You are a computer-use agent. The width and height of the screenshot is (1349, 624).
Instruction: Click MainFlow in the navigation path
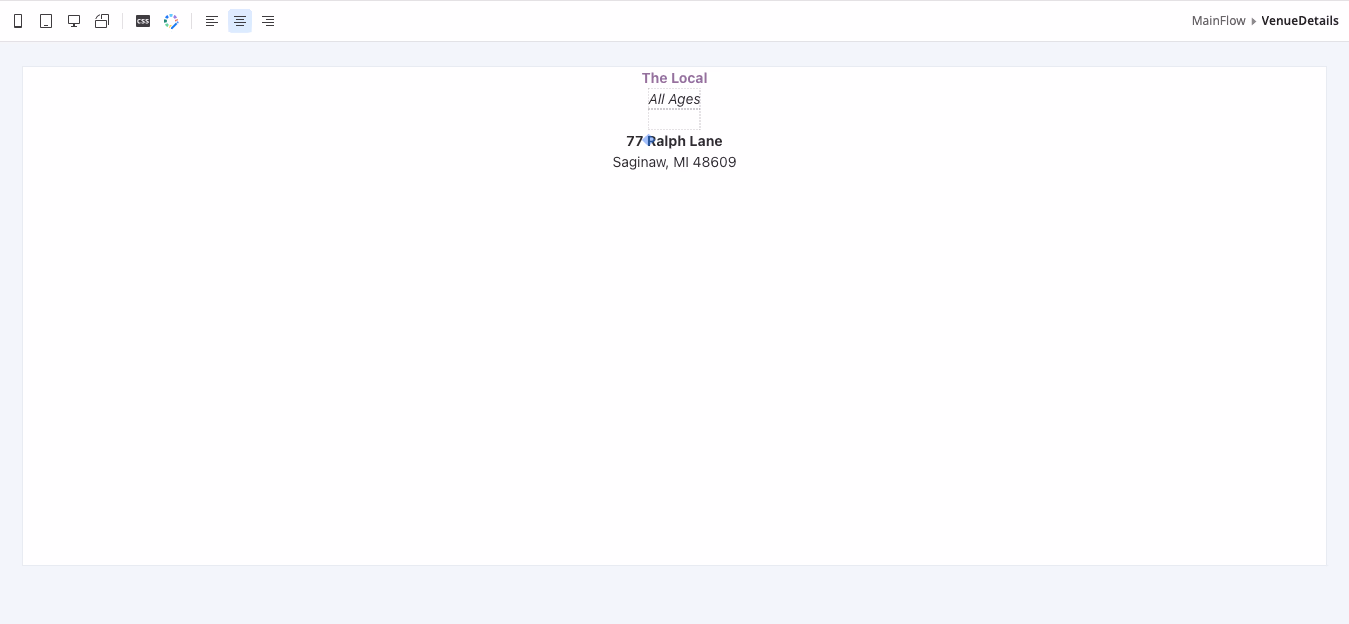(1218, 20)
